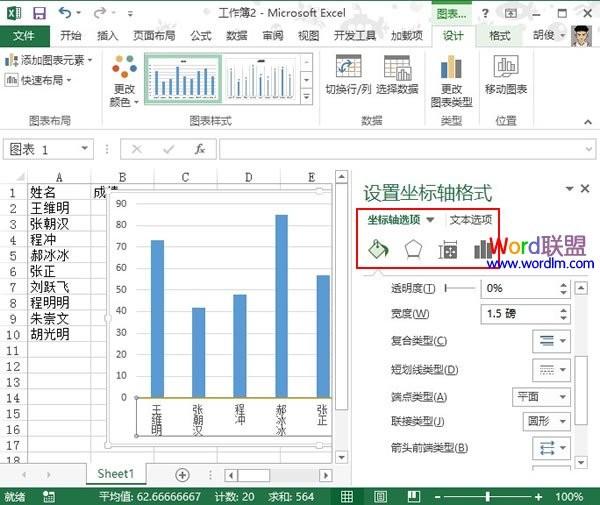This screenshot has width=600, height=505.
Task: Click the Sheet1 worksheet tab
Action: [115, 474]
